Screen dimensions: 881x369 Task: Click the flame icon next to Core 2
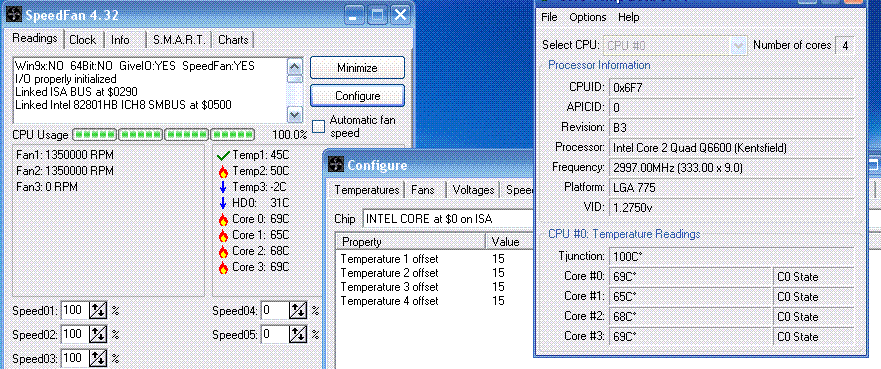coord(223,252)
